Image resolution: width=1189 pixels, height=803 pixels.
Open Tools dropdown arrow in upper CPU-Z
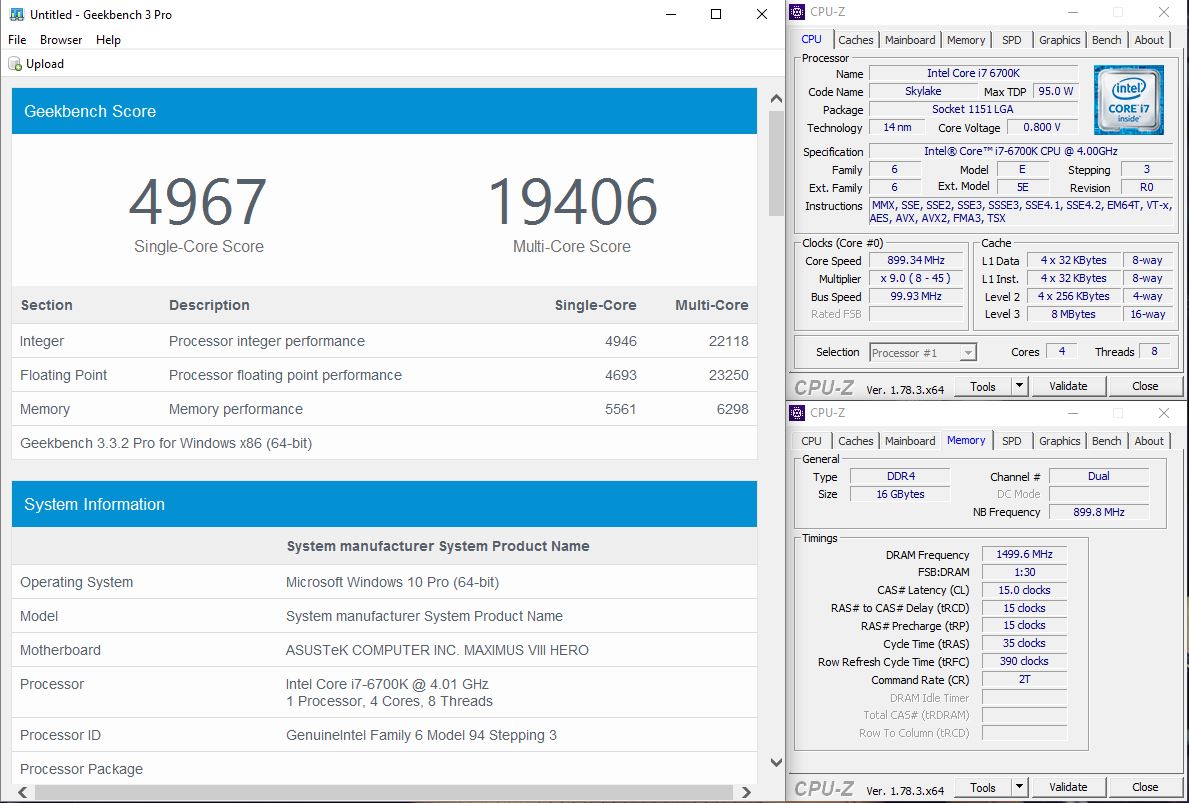click(x=1019, y=387)
